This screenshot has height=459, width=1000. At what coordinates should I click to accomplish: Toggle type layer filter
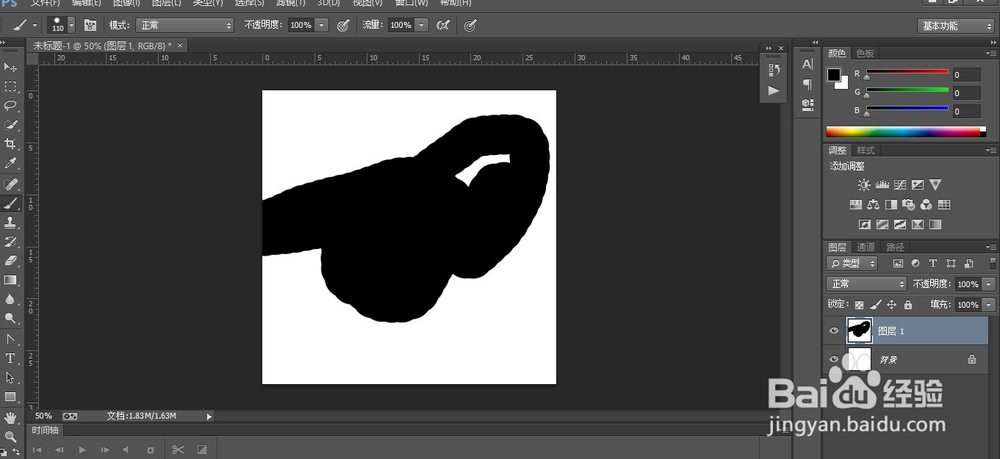pos(933,263)
